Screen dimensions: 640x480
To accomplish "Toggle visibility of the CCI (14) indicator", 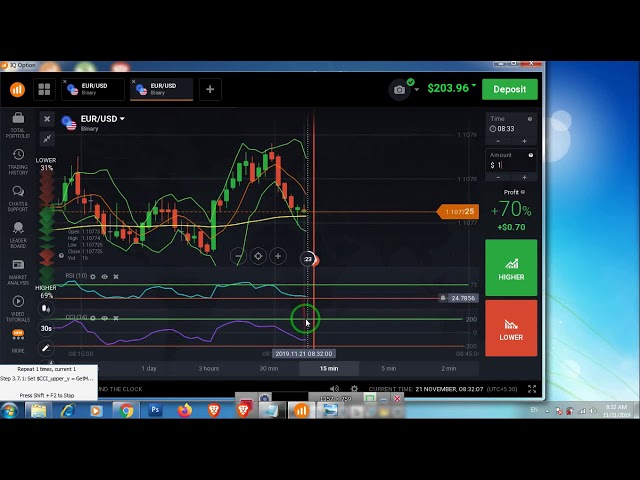I will click(x=104, y=318).
